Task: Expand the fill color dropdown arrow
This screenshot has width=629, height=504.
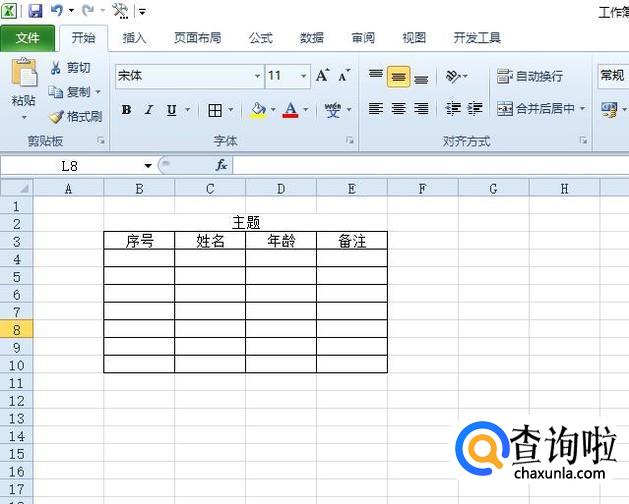Action: point(273,110)
